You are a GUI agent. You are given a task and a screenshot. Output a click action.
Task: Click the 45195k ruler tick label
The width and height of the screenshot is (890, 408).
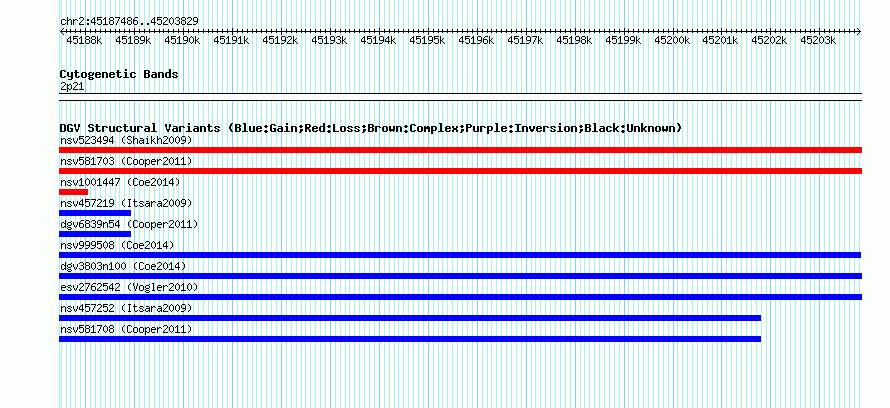[427, 40]
